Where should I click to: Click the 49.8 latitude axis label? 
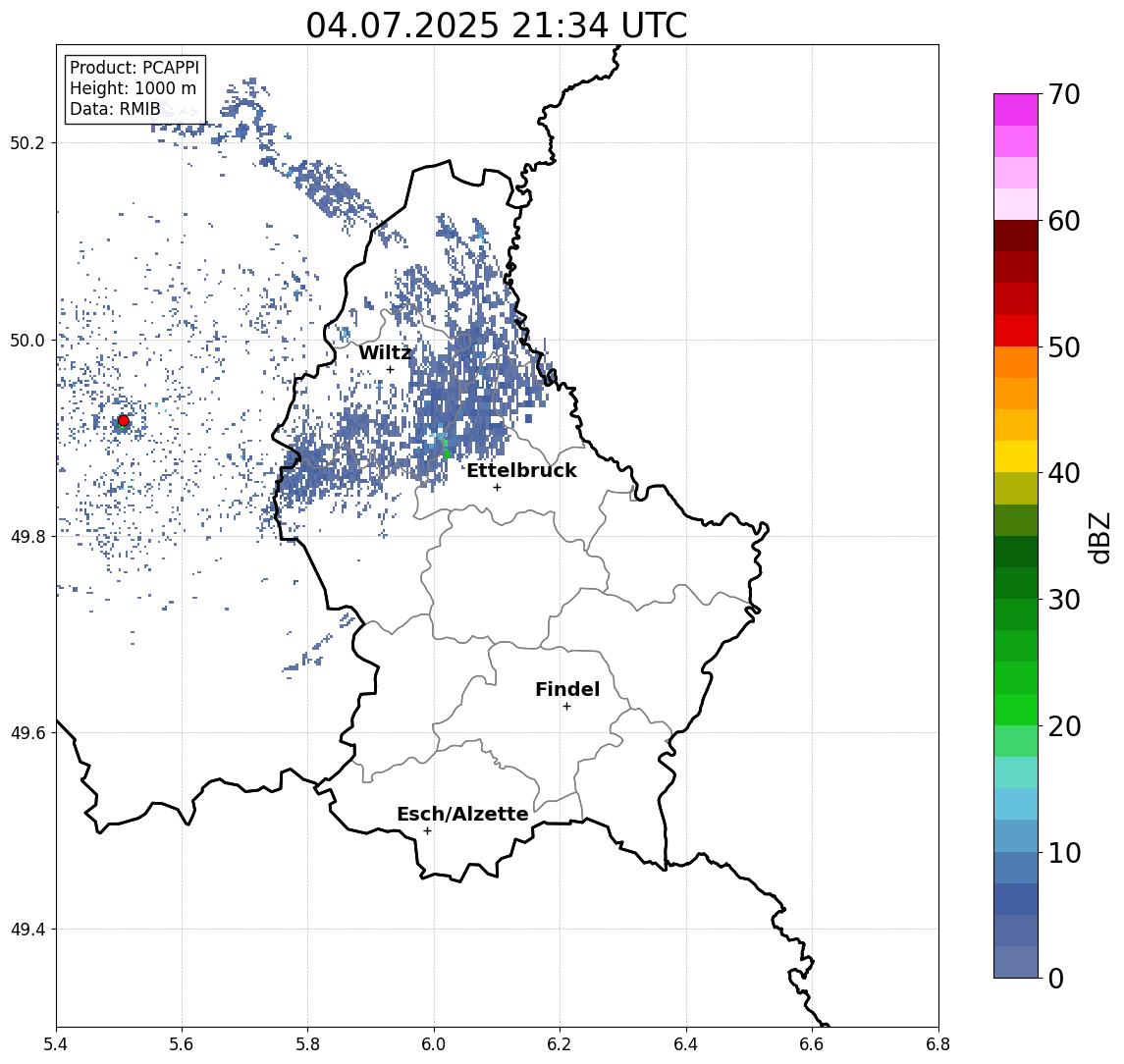[27, 536]
